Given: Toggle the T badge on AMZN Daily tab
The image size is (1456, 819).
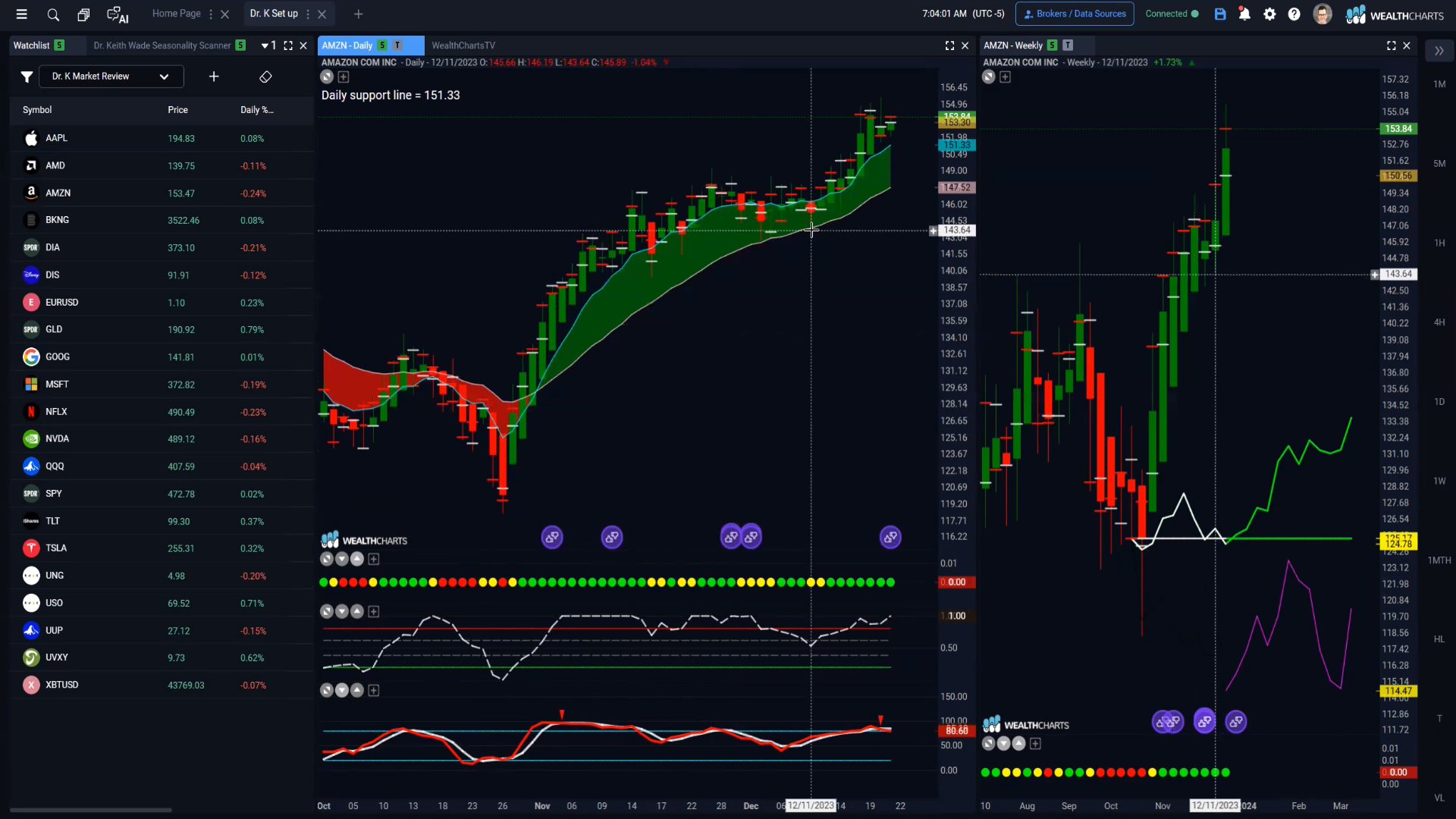Looking at the screenshot, I should (x=397, y=45).
